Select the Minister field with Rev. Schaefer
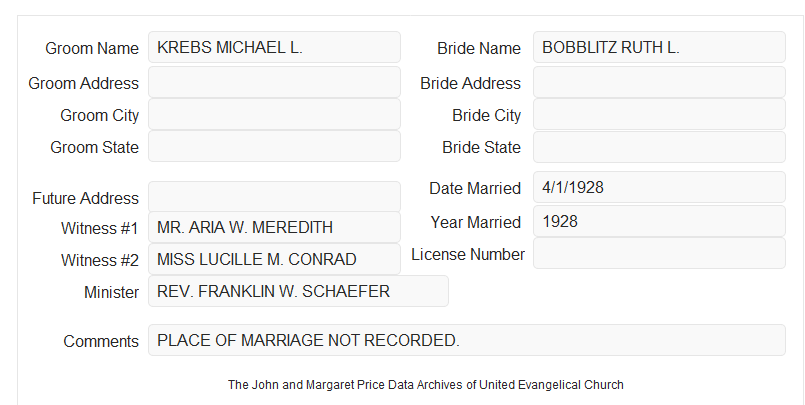The height and width of the screenshot is (405, 805). [x=298, y=291]
